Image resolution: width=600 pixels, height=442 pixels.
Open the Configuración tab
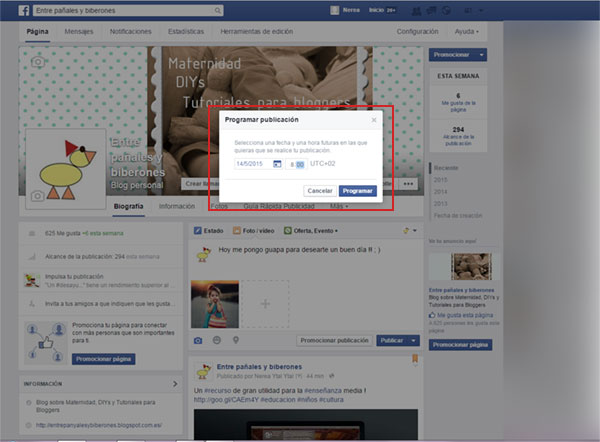(417, 31)
